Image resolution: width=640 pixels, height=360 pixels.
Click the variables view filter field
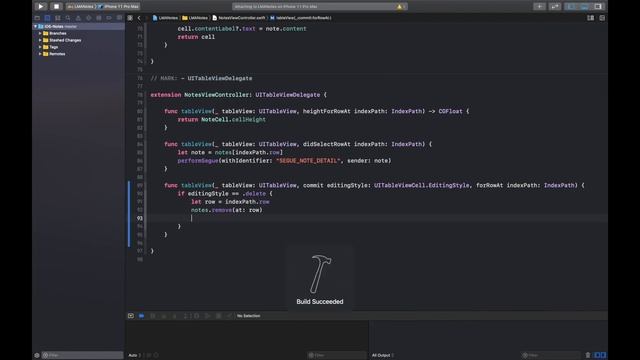point(337,356)
